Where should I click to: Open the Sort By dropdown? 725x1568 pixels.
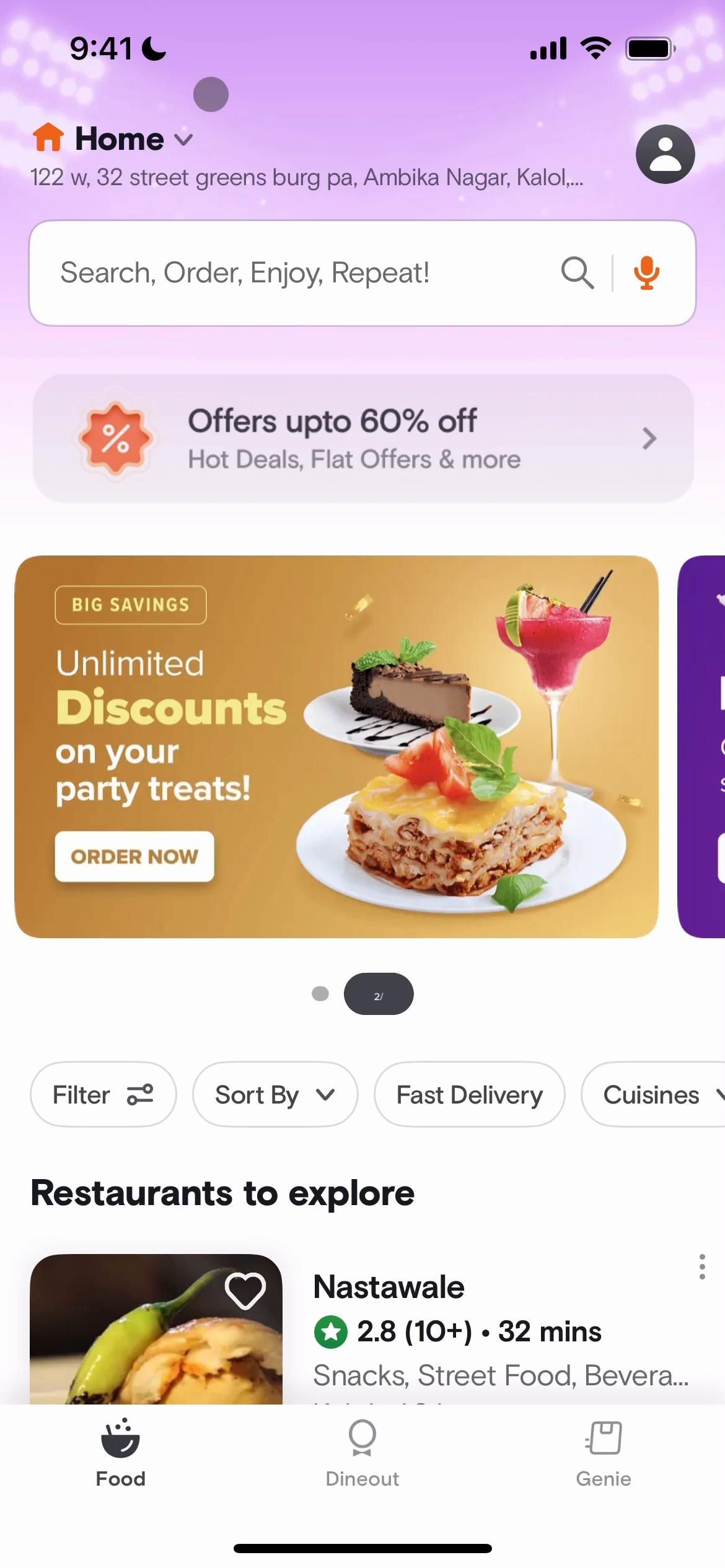[x=275, y=1094]
